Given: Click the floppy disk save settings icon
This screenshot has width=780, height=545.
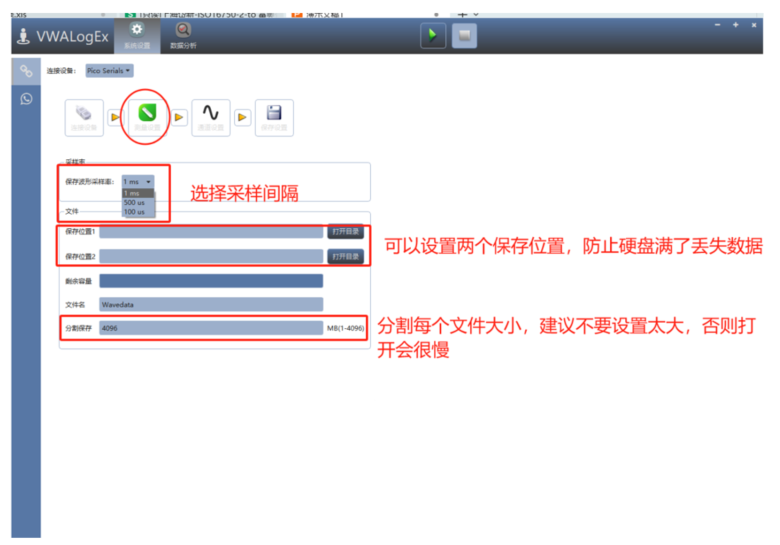Looking at the screenshot, I should coord(274,117).
